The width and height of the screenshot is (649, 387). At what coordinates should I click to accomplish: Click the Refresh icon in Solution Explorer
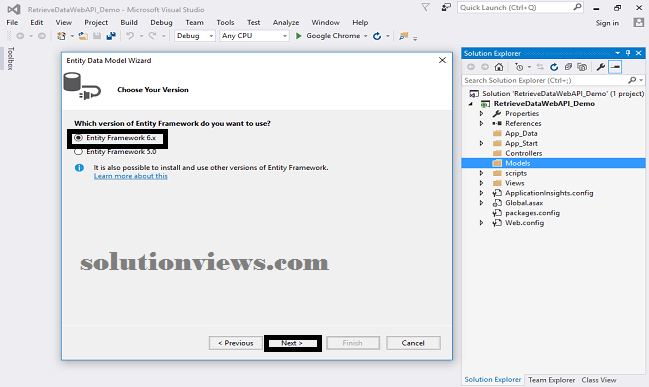click(554, 67)
